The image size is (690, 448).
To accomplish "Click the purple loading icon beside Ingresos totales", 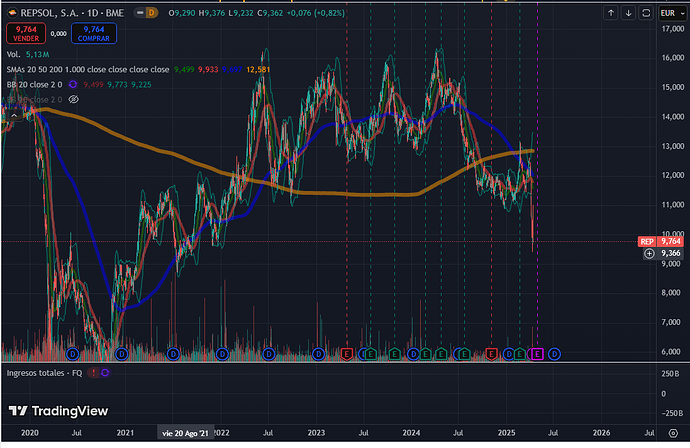I will [x=105, y=373].
